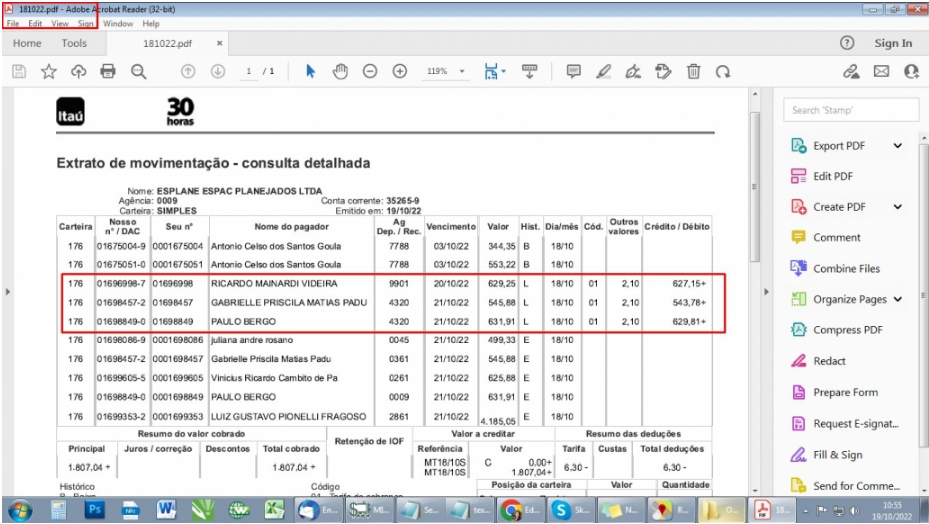Click the page number input field

[249, 72]
